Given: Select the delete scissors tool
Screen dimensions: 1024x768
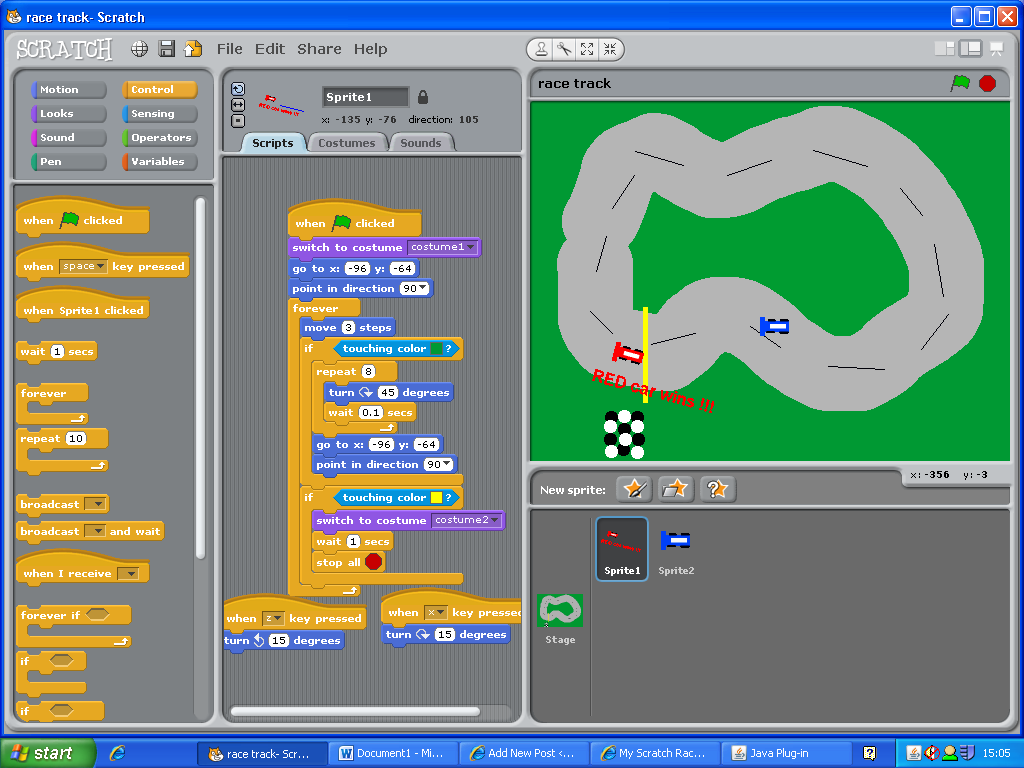Looking at the screenshot, I should tap(564, 49).
